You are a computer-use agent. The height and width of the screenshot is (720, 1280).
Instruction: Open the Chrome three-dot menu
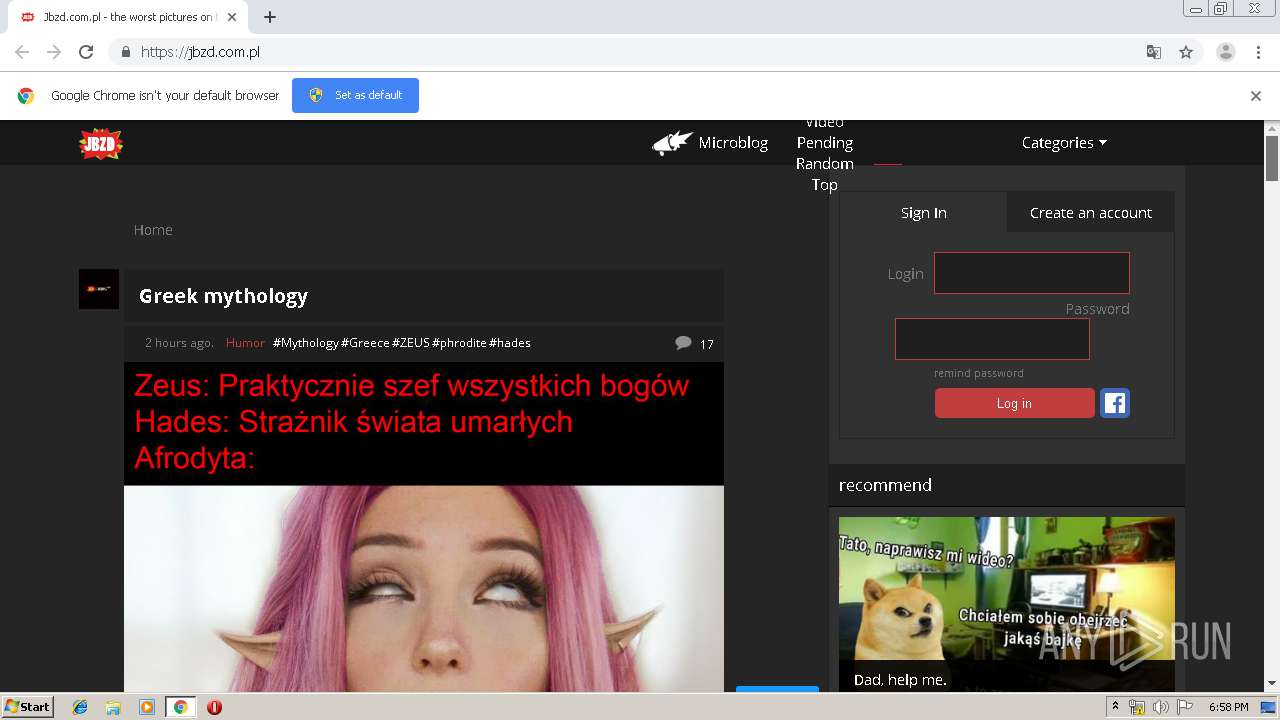[x=1258, y=52]
